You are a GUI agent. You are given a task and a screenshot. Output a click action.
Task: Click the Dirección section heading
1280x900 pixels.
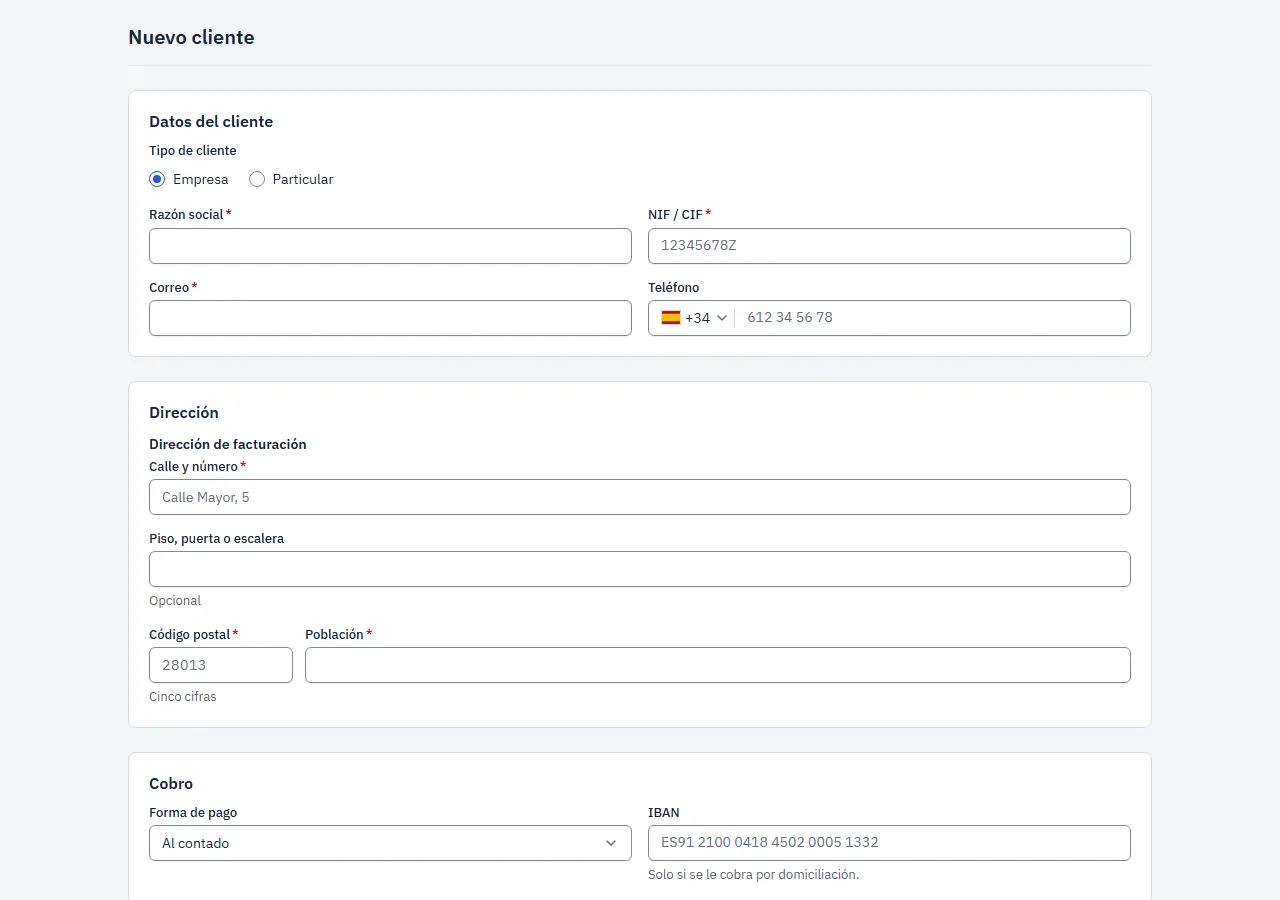[184, 413]
